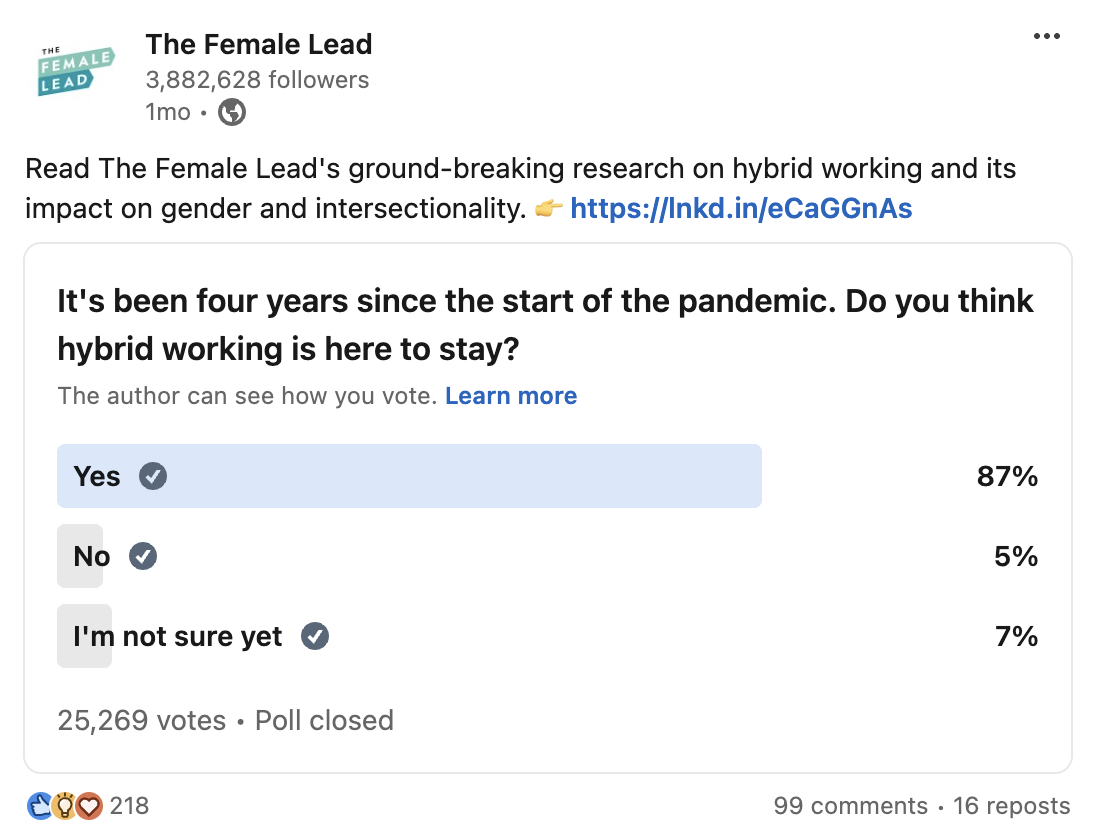This screenshot has height=836, width=1098.
Task: Click The Female Lead profile name
Action: [x=259, y=44]
